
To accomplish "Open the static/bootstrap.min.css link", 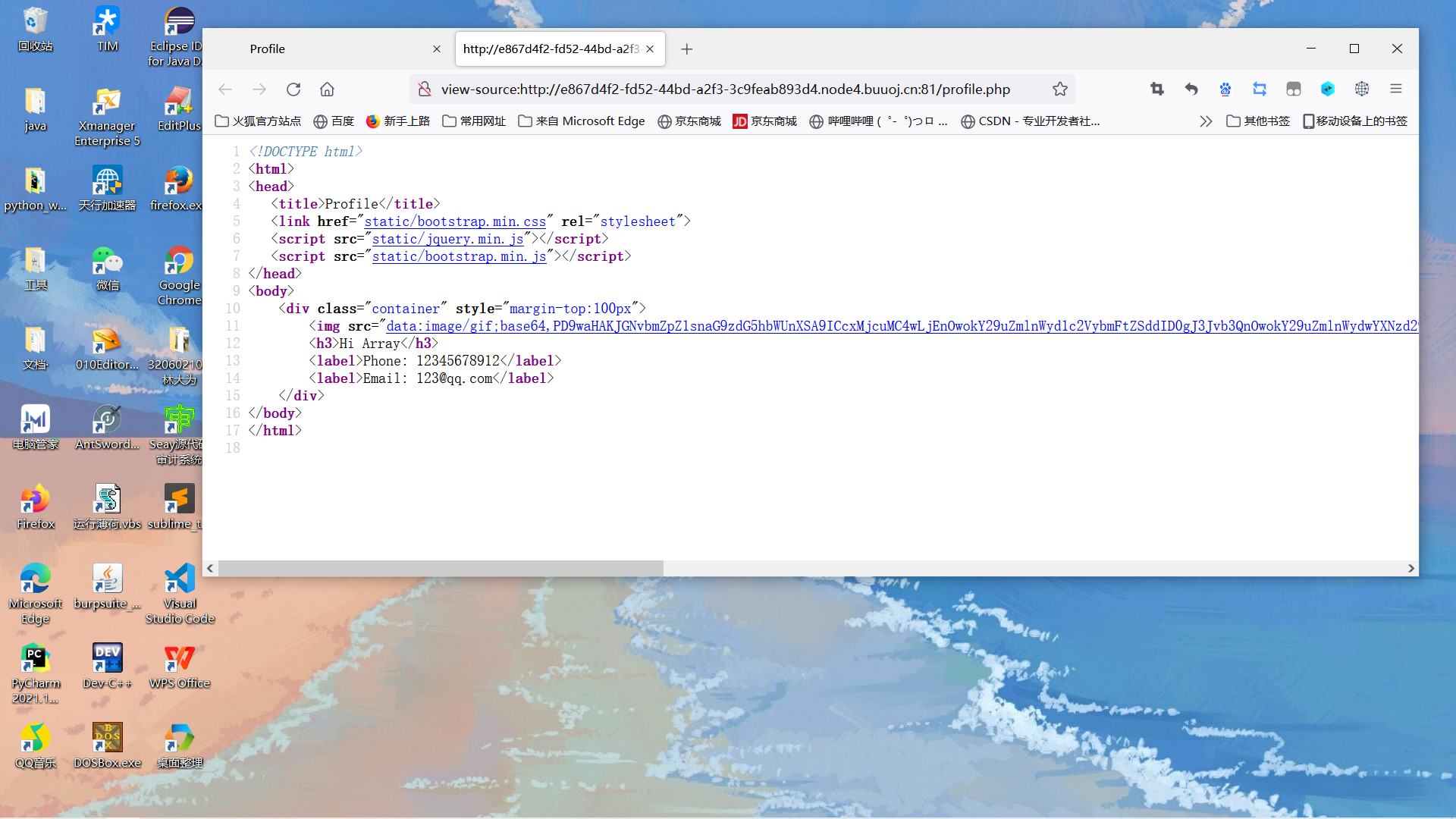I will 455,221.
